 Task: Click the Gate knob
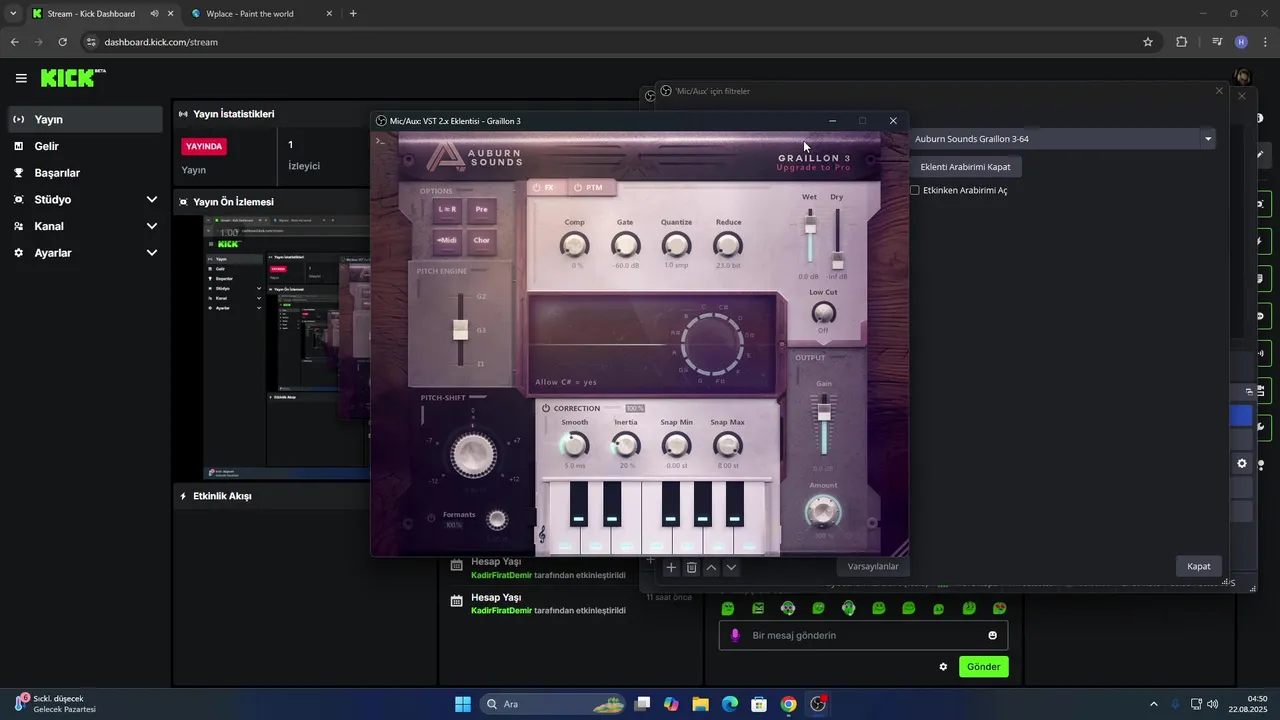coord(626,245)
